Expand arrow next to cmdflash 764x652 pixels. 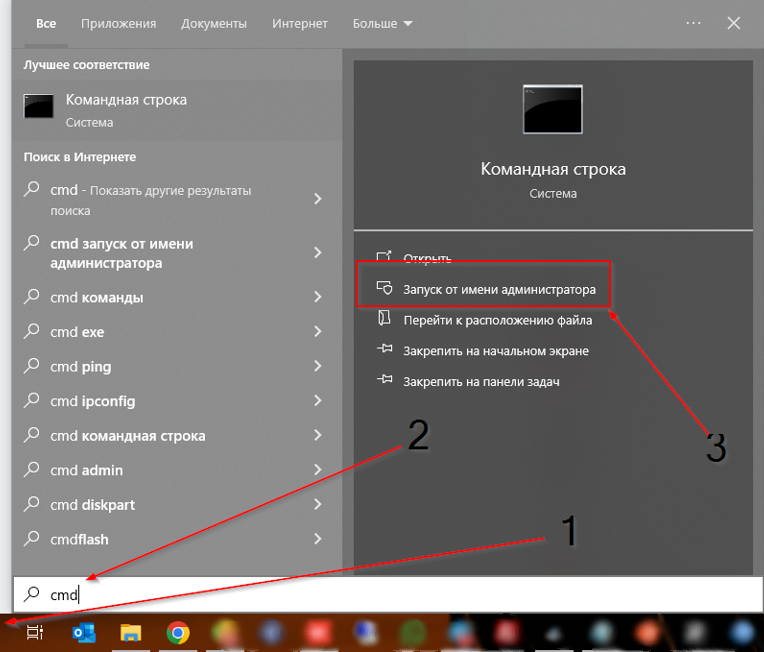(318, 539)
